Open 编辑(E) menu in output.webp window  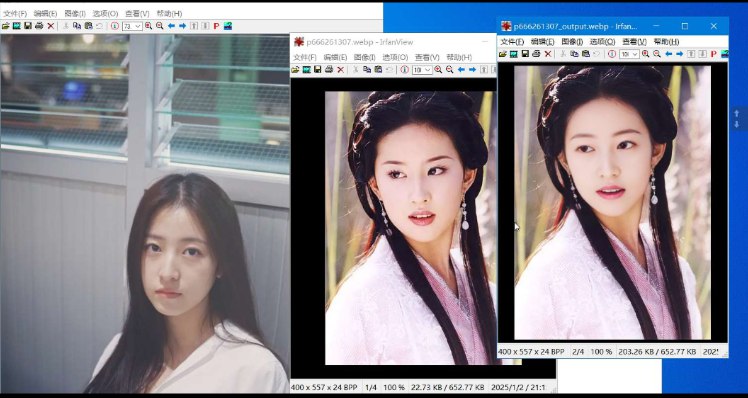[x=542, y=42]
